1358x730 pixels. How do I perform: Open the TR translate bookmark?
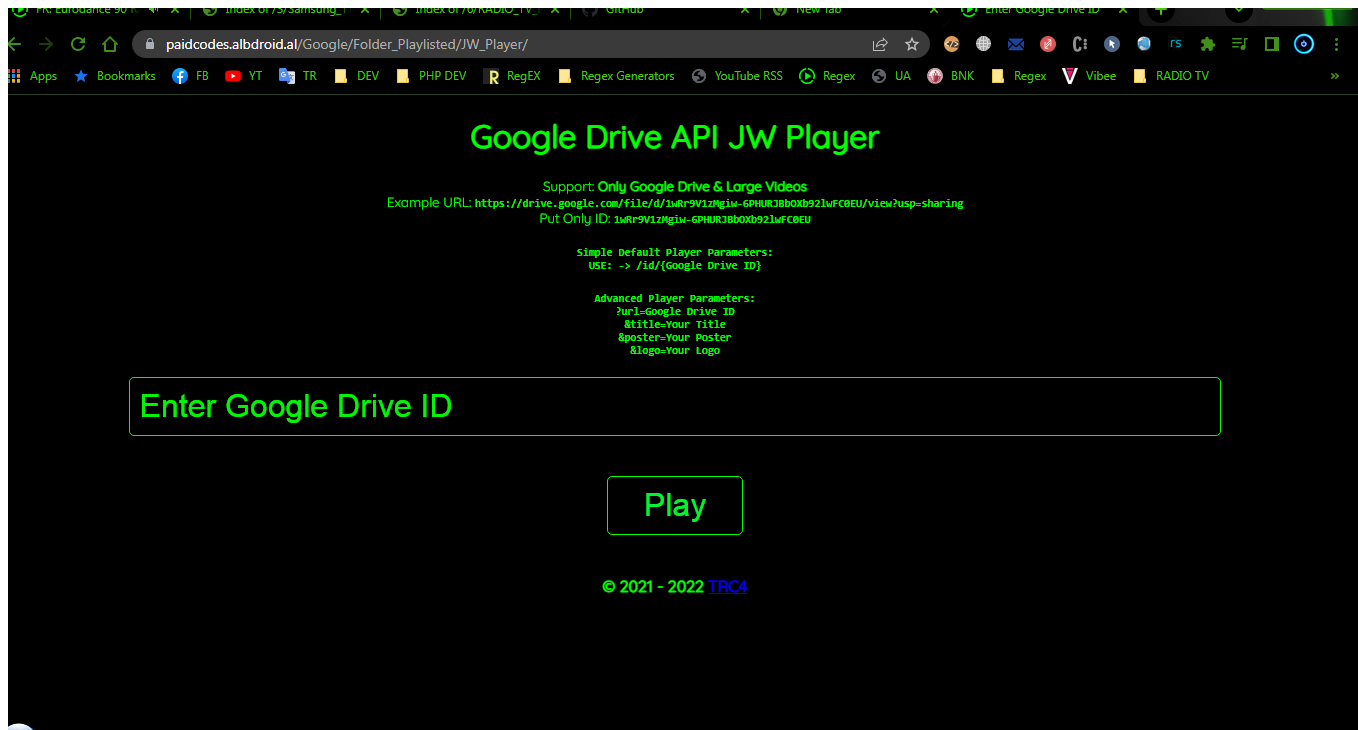(298, 76)
